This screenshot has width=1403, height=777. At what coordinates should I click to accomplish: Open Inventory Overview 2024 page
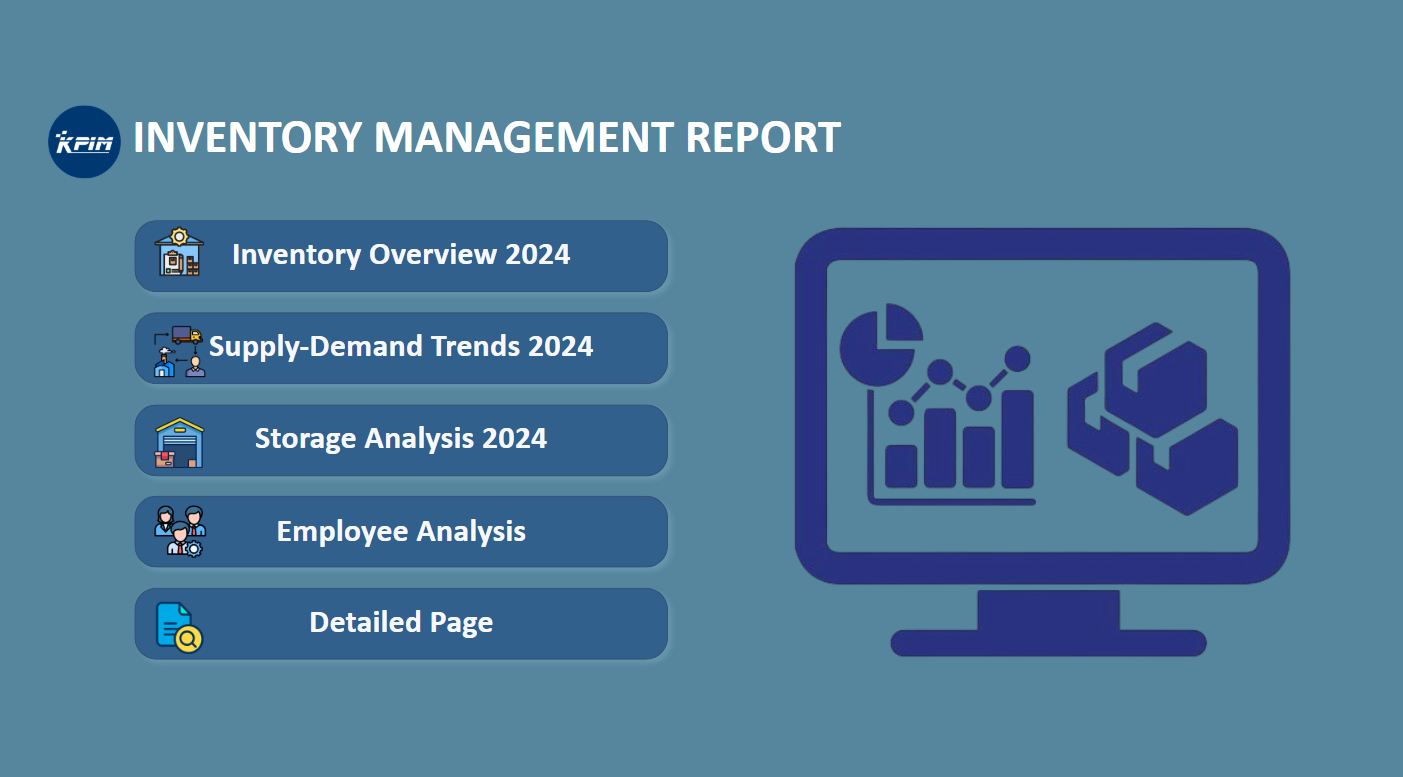point(401,256)
